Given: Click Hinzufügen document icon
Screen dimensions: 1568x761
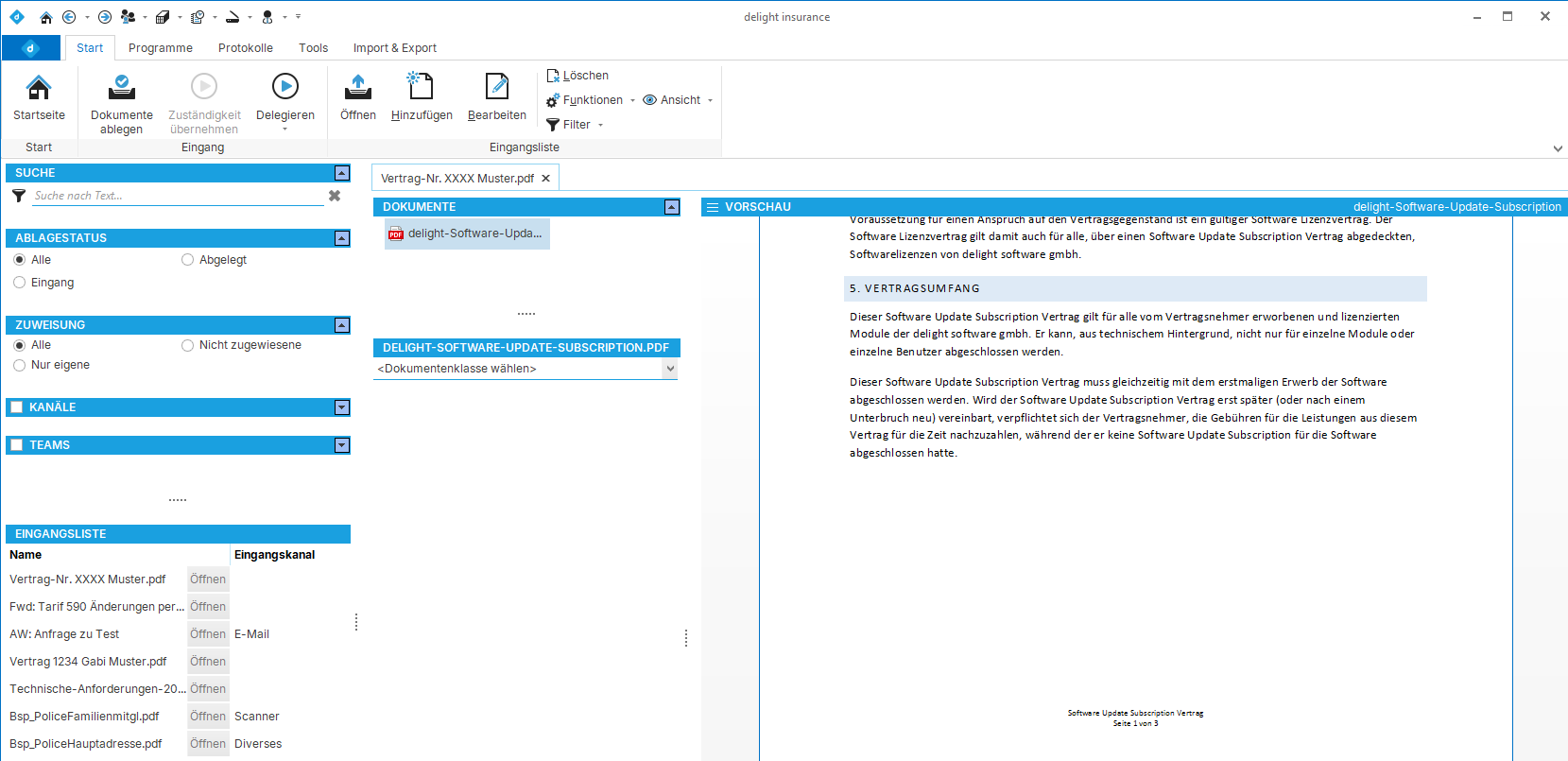Looking at the screenshot, I should (421, 88).
